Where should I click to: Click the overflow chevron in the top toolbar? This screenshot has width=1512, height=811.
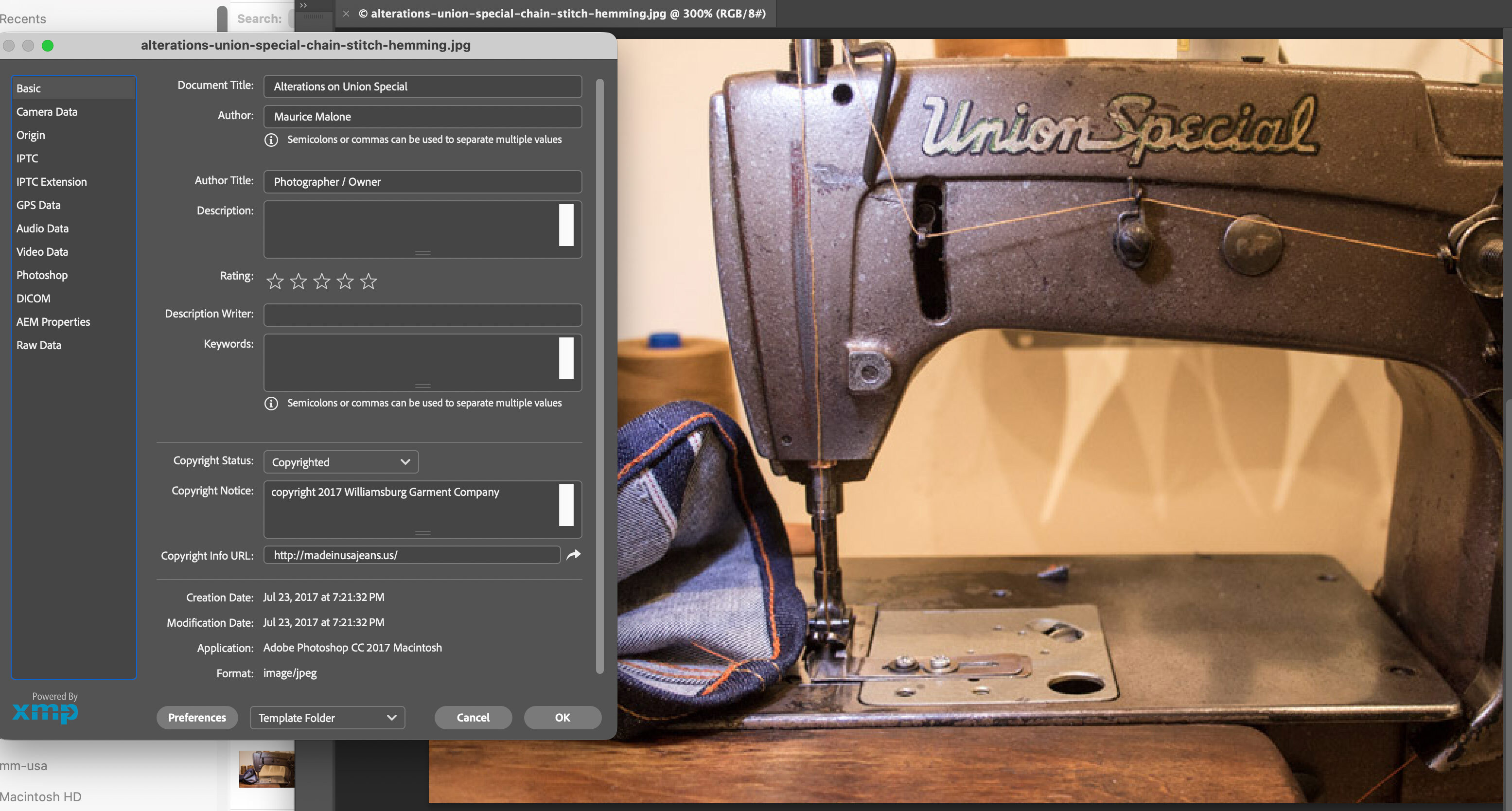tap(303, 5)
